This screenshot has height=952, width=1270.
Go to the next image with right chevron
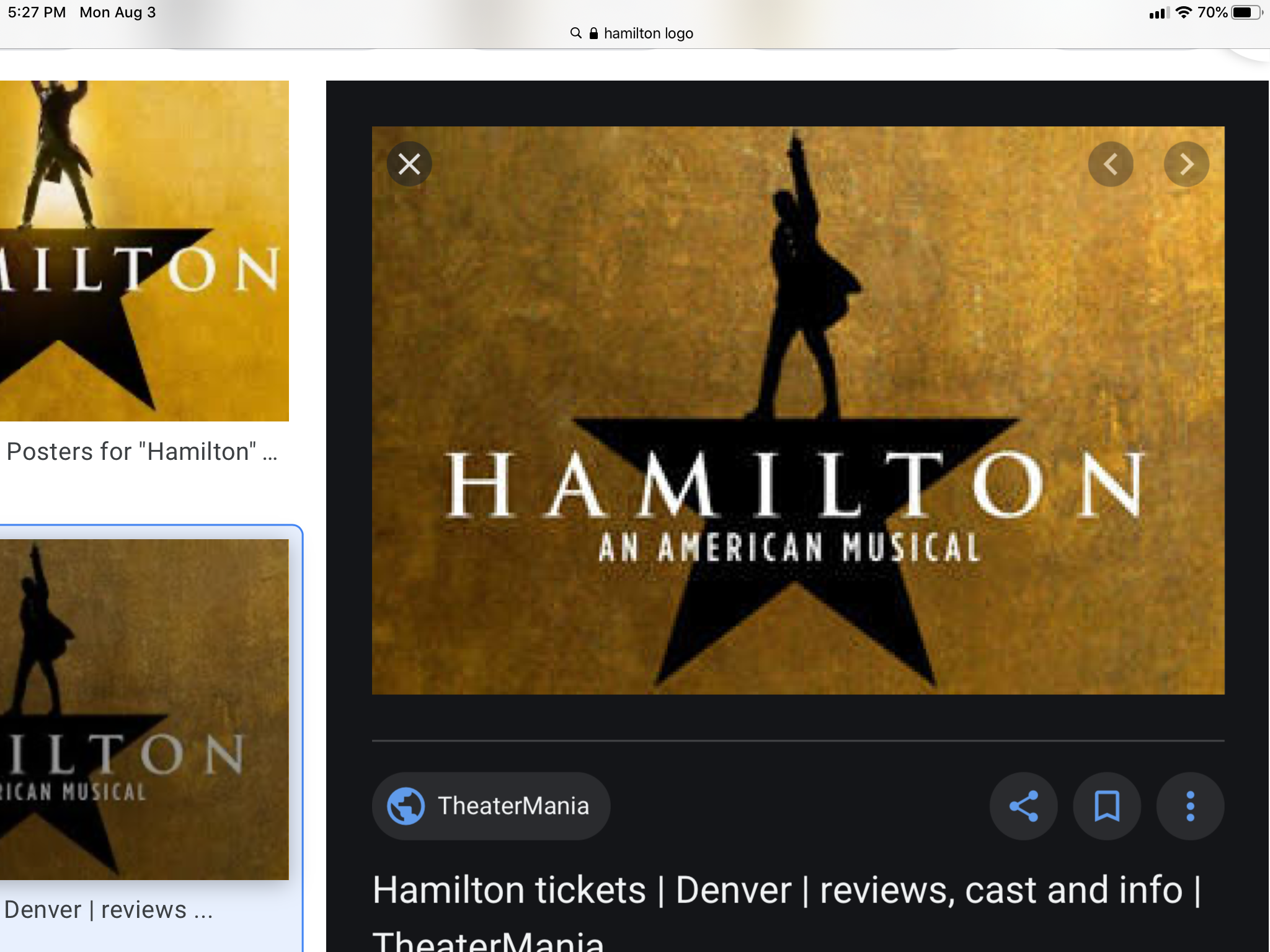[1186, 164]
